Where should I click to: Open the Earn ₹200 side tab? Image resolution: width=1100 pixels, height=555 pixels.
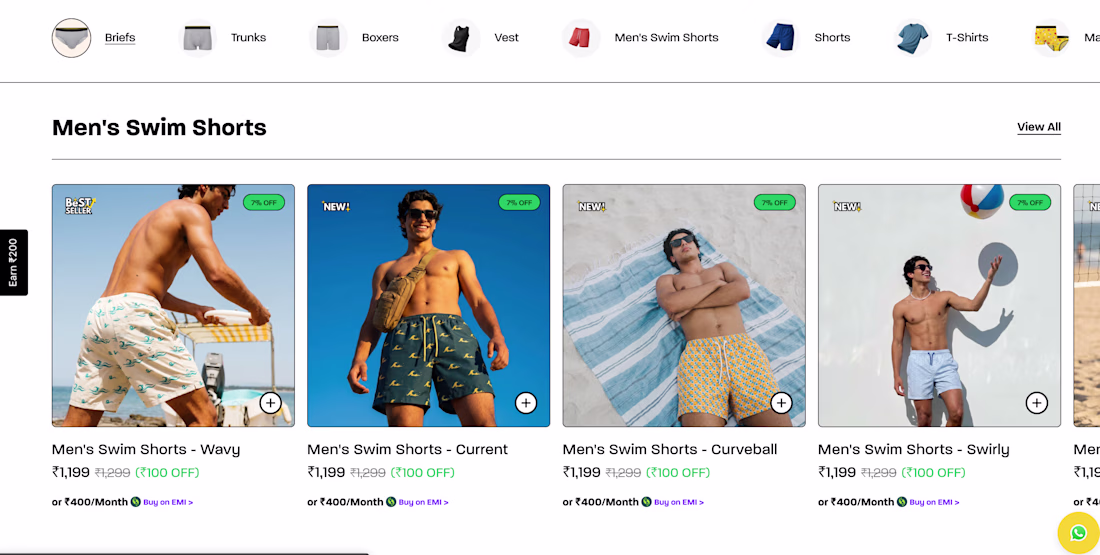pyautogui.click(x=13, y=262)
